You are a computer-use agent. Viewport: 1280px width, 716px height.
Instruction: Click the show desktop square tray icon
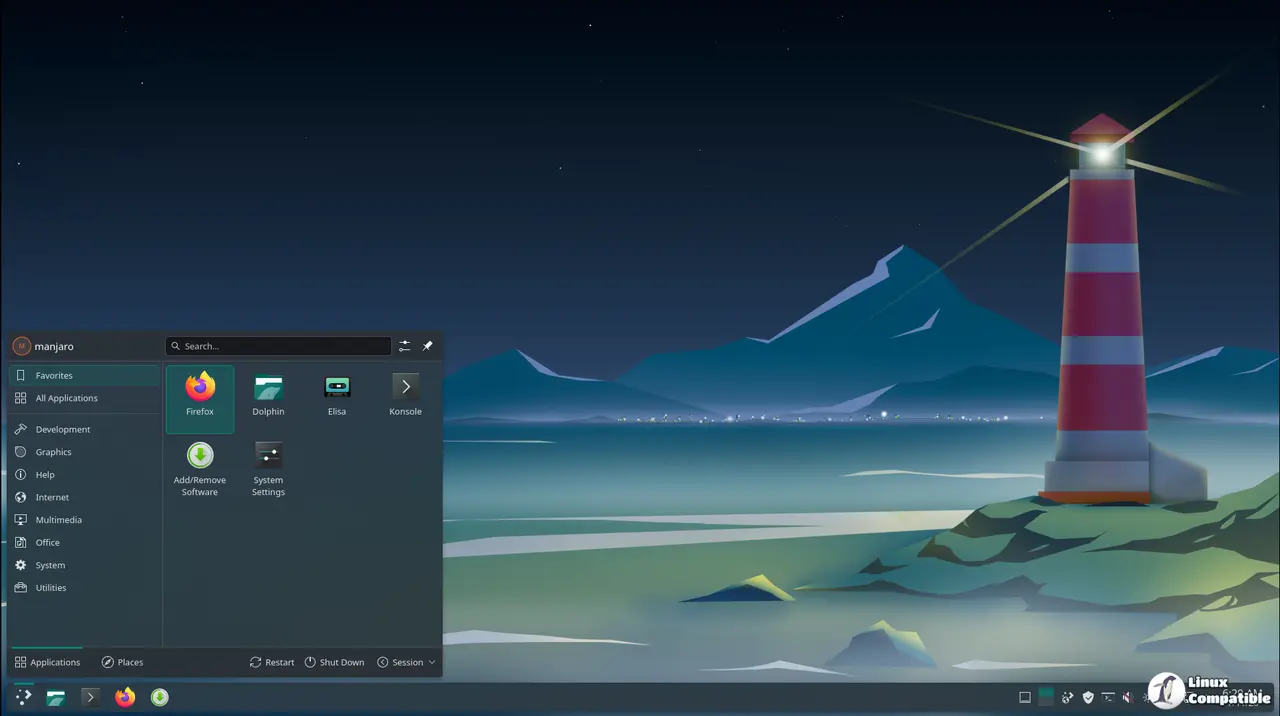coord(1025,697)
